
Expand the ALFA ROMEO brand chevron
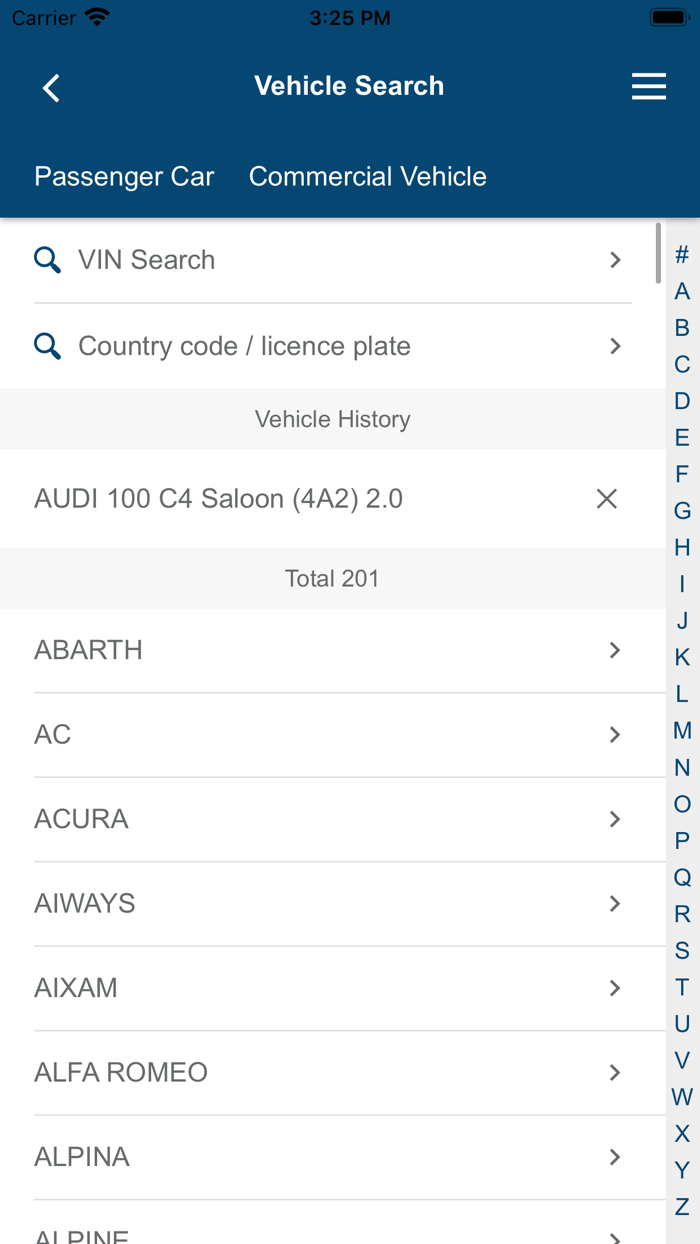coord(615,1072)
